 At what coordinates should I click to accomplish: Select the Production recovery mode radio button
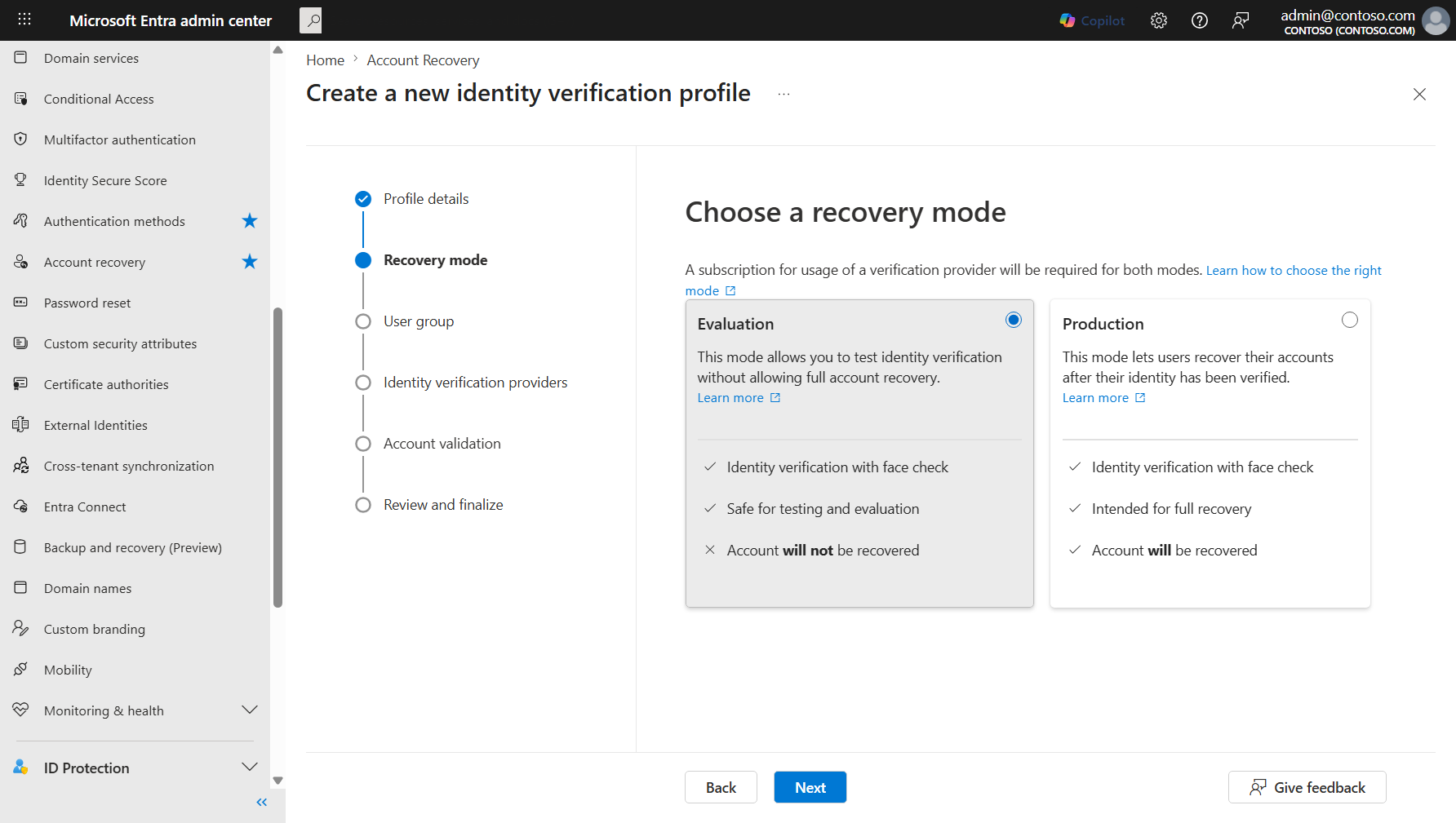click(1350, 320)
